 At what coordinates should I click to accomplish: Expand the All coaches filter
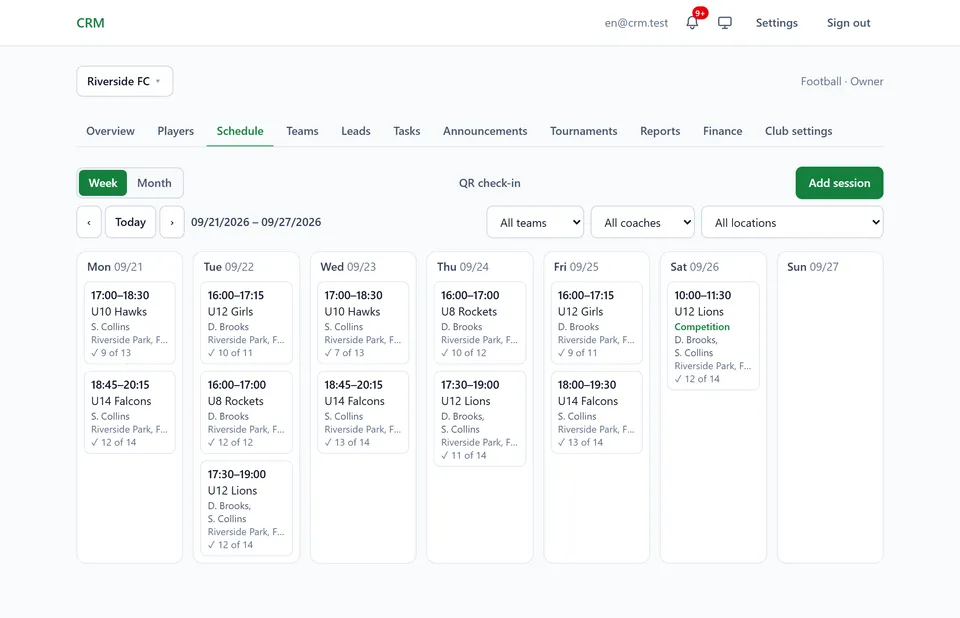point(642,222)
